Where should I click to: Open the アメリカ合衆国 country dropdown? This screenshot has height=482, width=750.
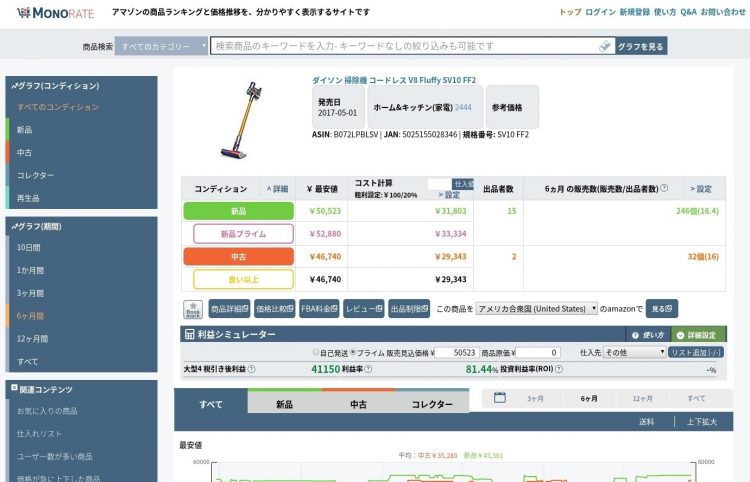pyautogui.click(x=537, y=309)
